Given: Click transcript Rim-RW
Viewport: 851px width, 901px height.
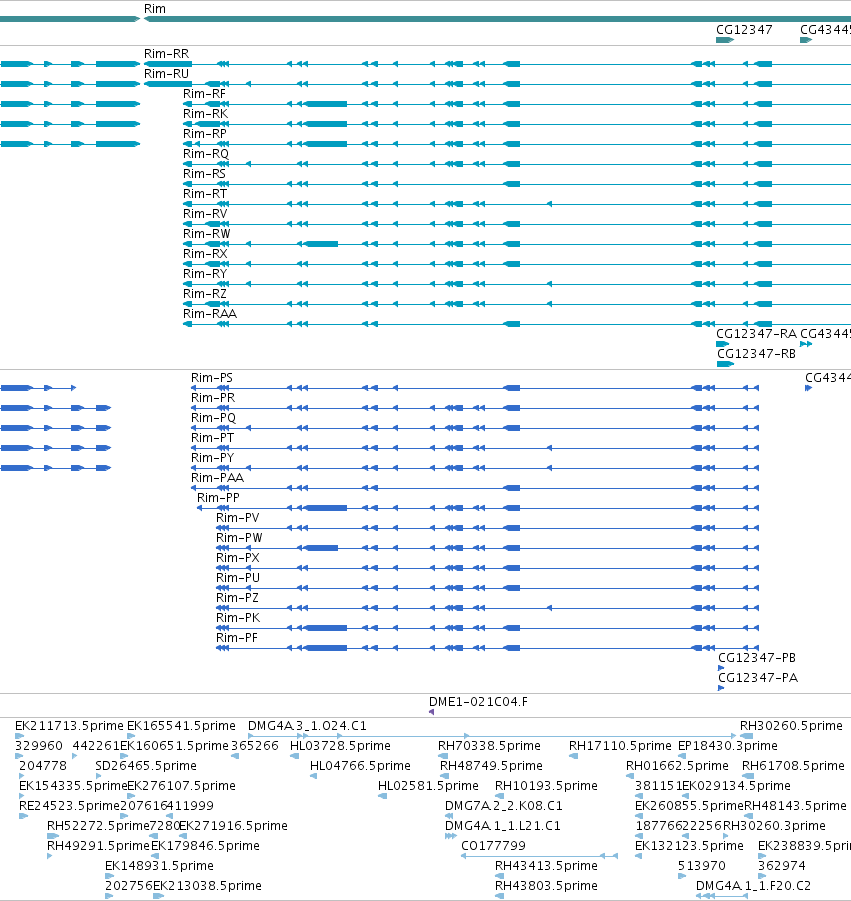Looking at the screenshot, I should (x=206, y=234).
